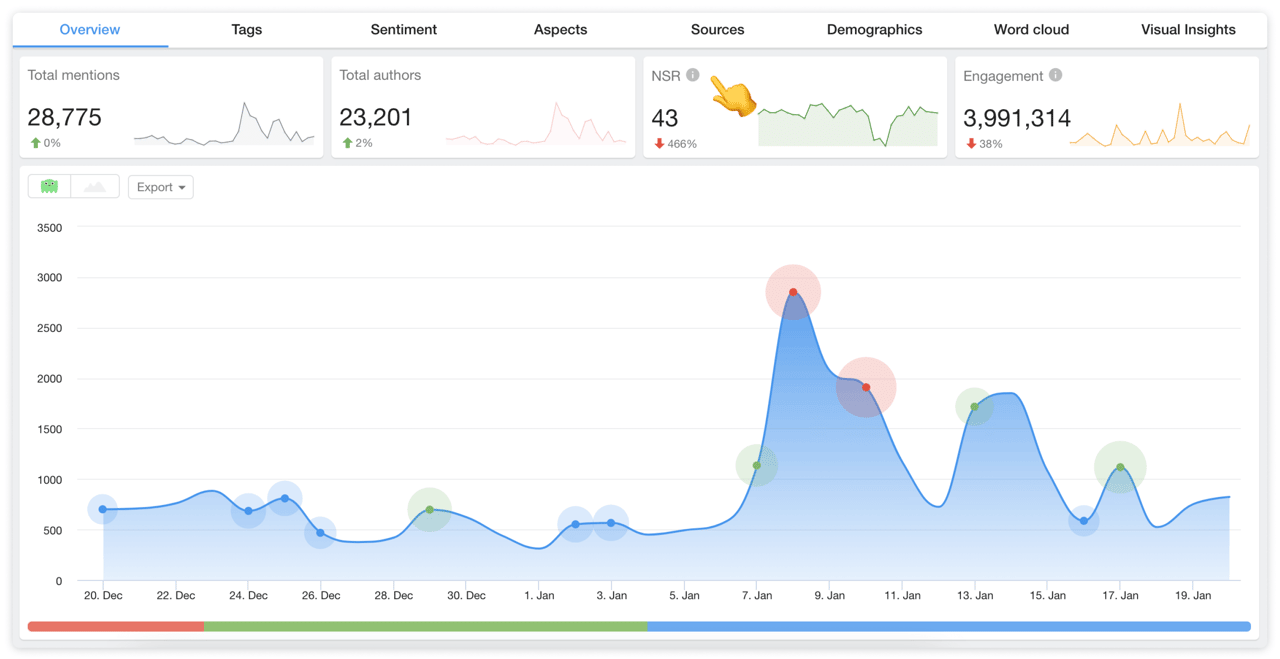Switch to the Sentiment tab

[x=403, y=29]
